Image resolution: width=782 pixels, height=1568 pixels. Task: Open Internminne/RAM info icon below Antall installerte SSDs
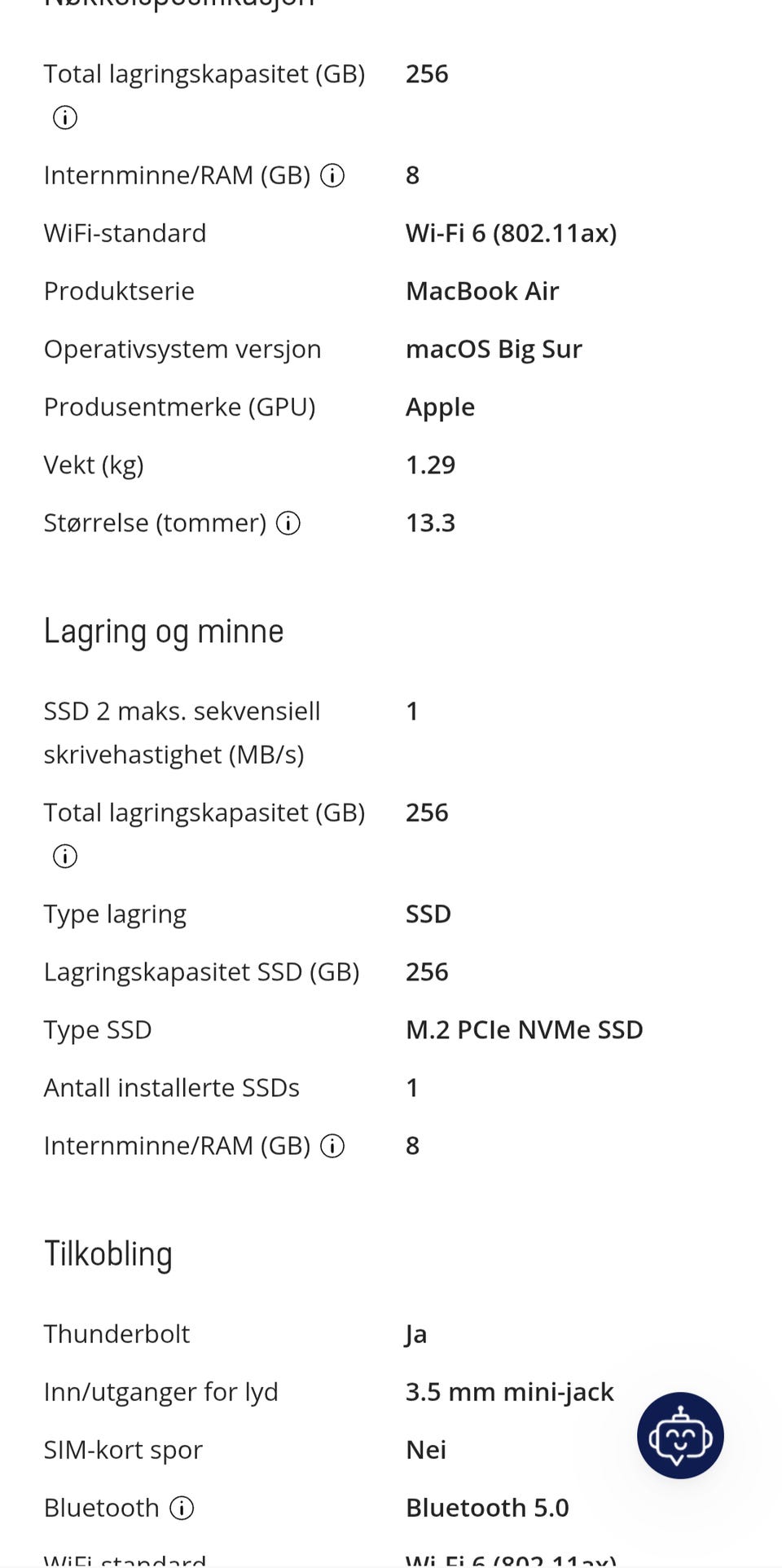pos(332,1146)
